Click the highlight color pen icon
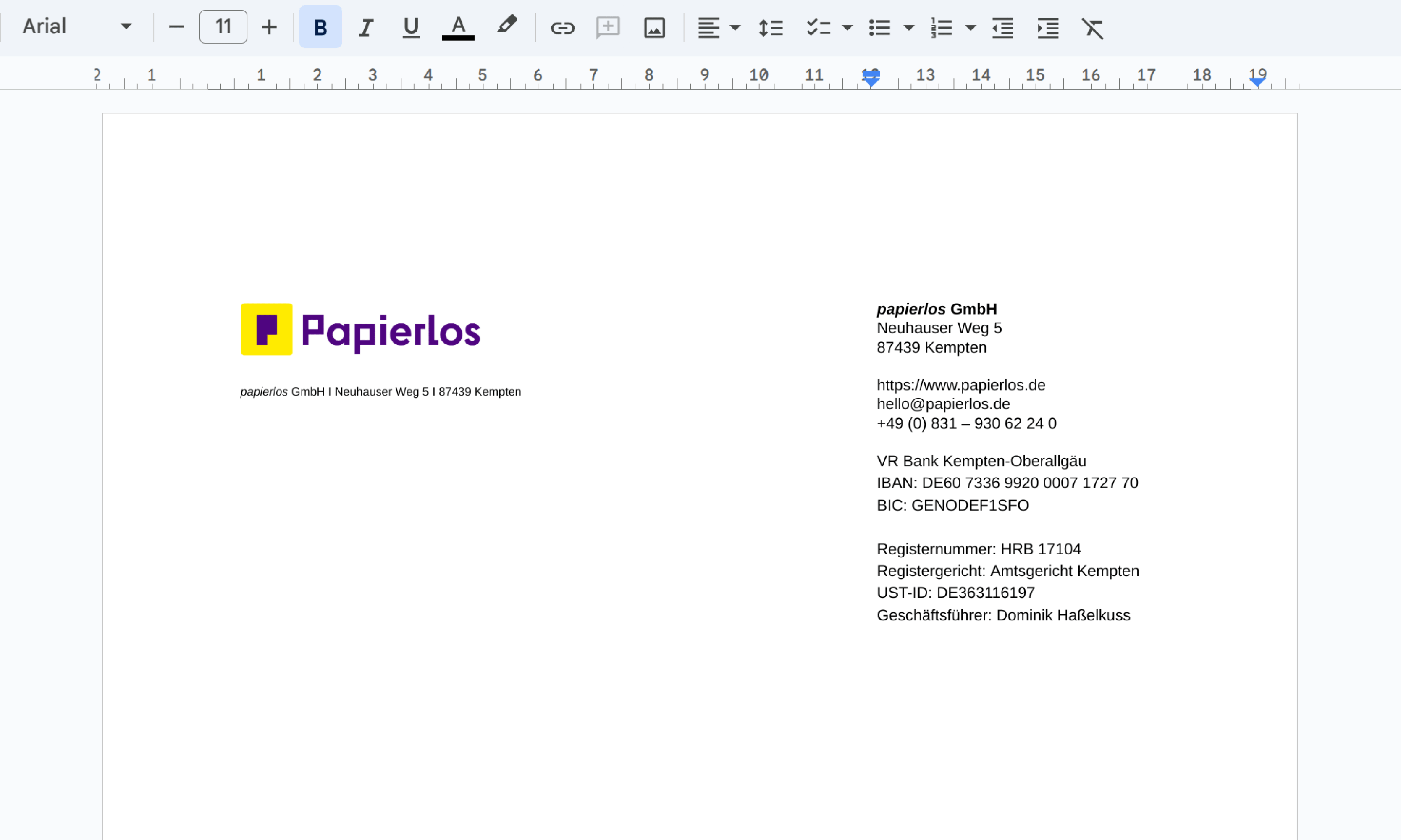This screenshot has height=840, width=1401. [x=506, y=26]
